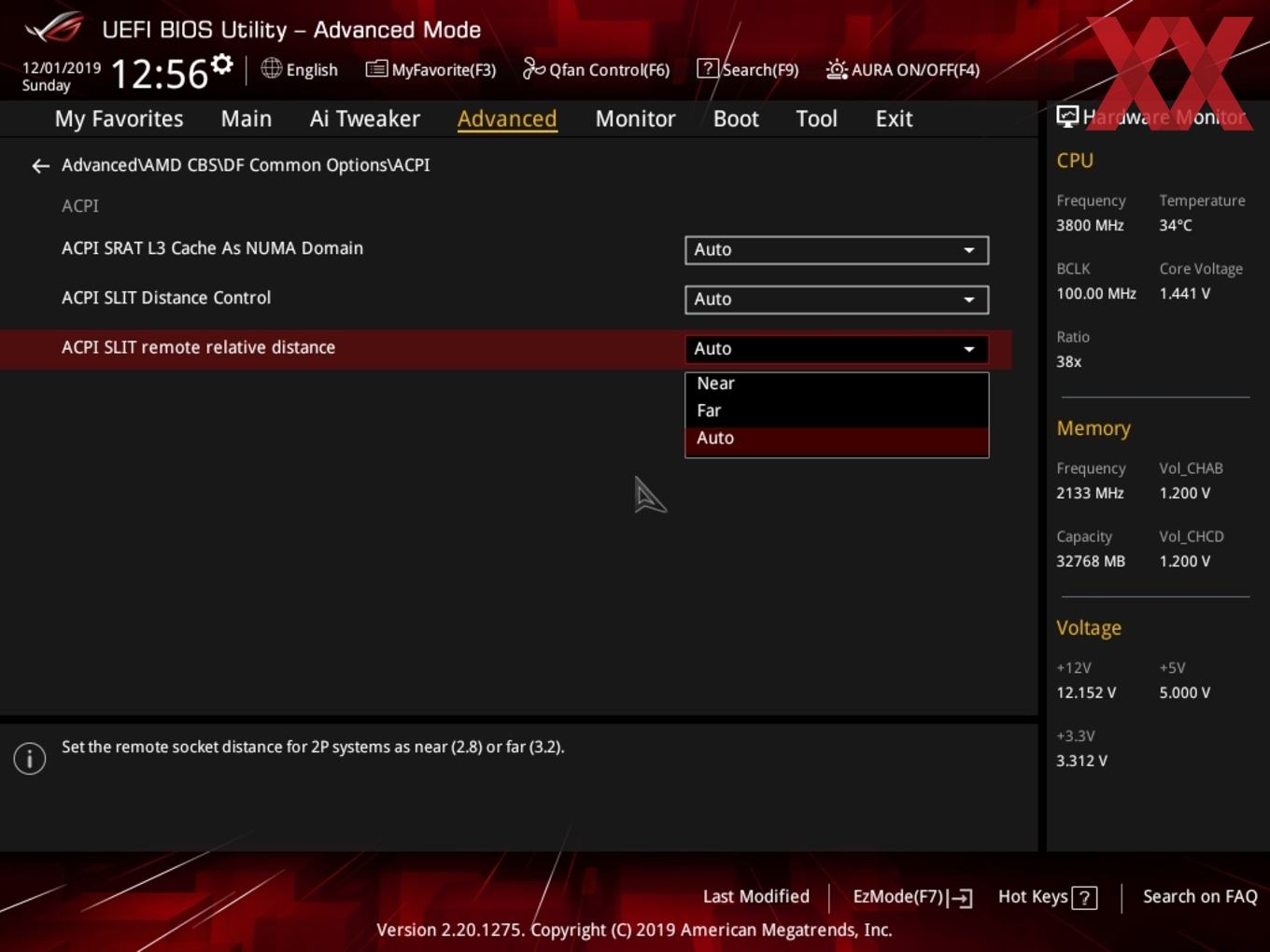The image size is (1270, 952).
Task: Click CPU temperature value 34°C
Action: pos(1176,225)
